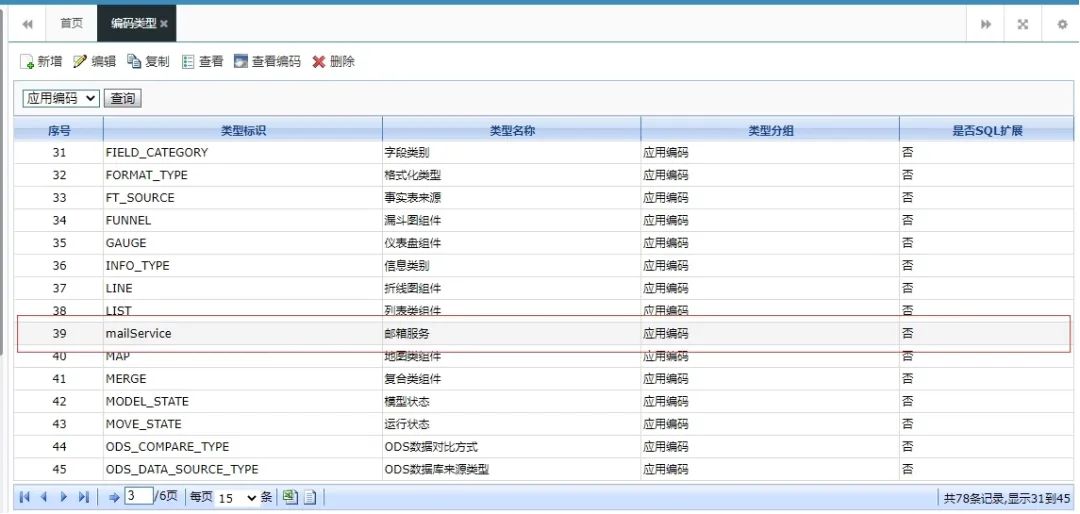This screenshot has width=1080, height=514.
Task: Click the 仪表盘组件 cell
Action: click(512, 243)
